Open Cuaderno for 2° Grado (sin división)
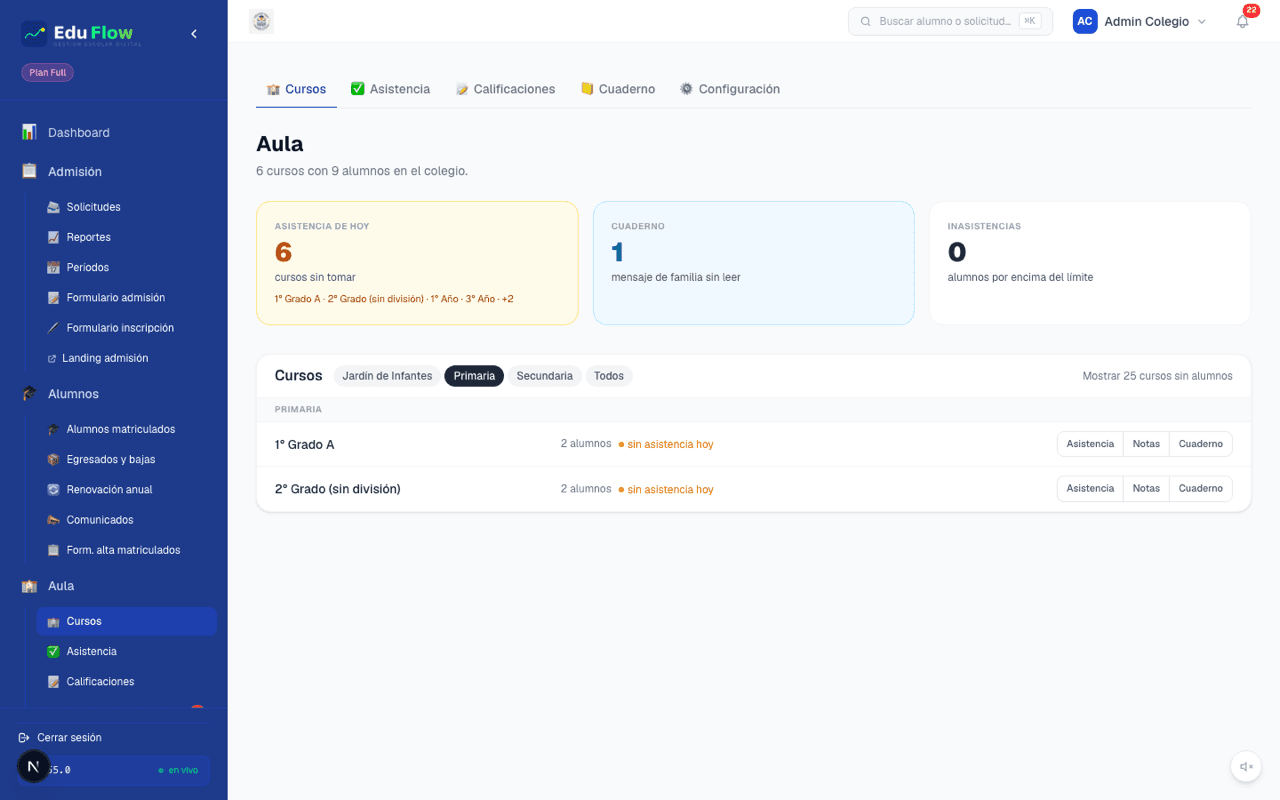The width and height of the screenshot is (1280, 800). point(1200,488)
